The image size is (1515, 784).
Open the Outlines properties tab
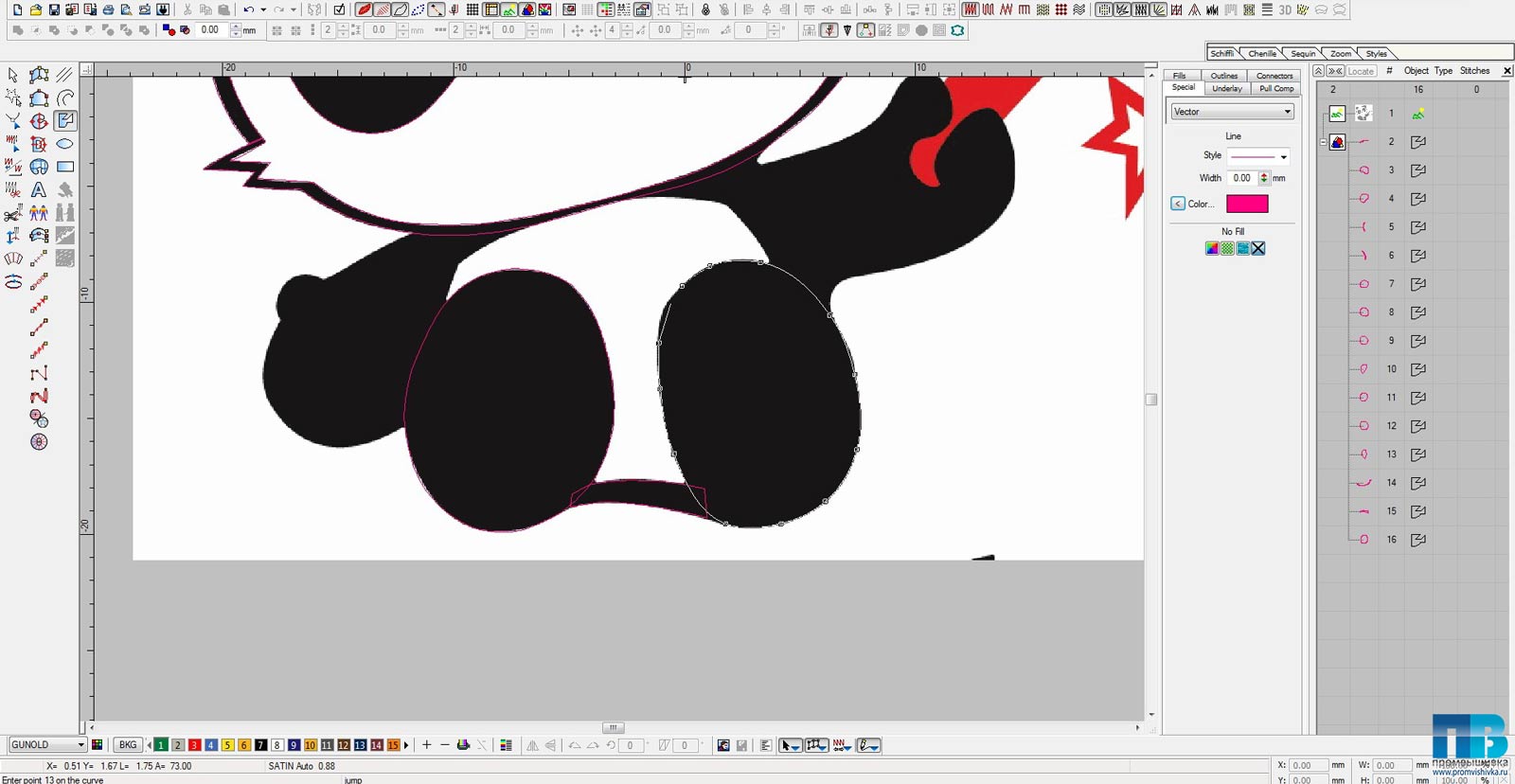(x=1224, y=76)
